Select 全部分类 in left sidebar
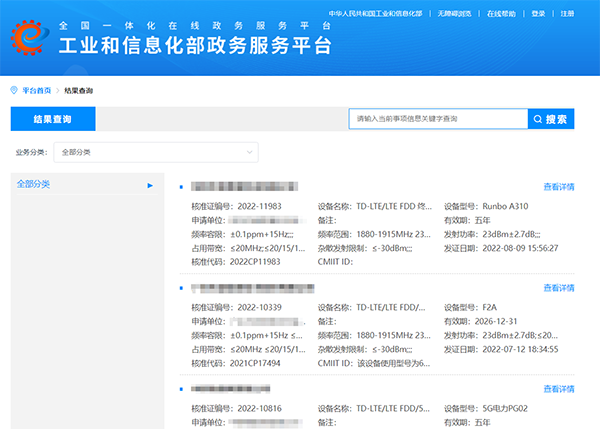The height and width of the screenshot is (429, 600). (x=34, y=185)
